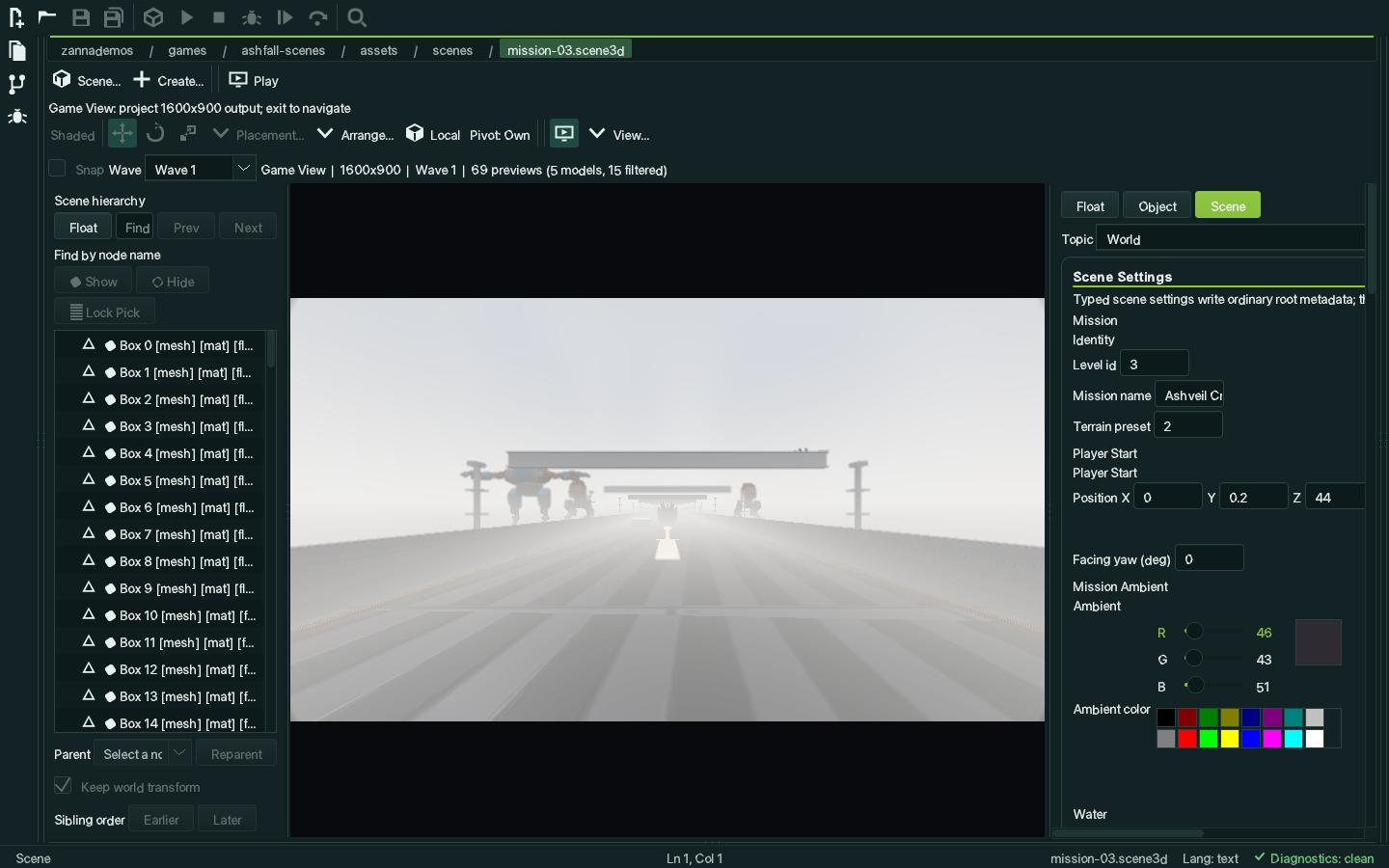Open the Shaded render mode selector

(x=72, y=135)
